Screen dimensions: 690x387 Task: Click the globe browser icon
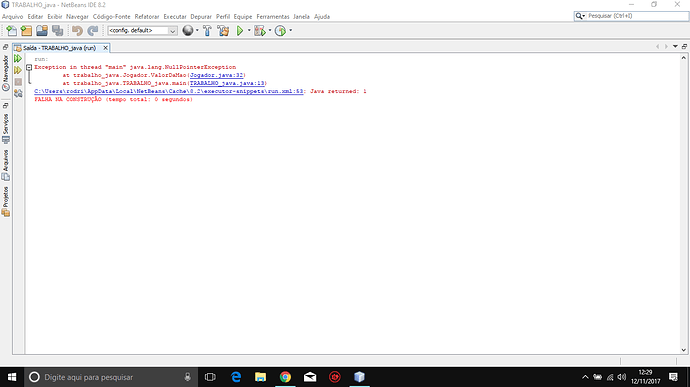coord(188,30)
